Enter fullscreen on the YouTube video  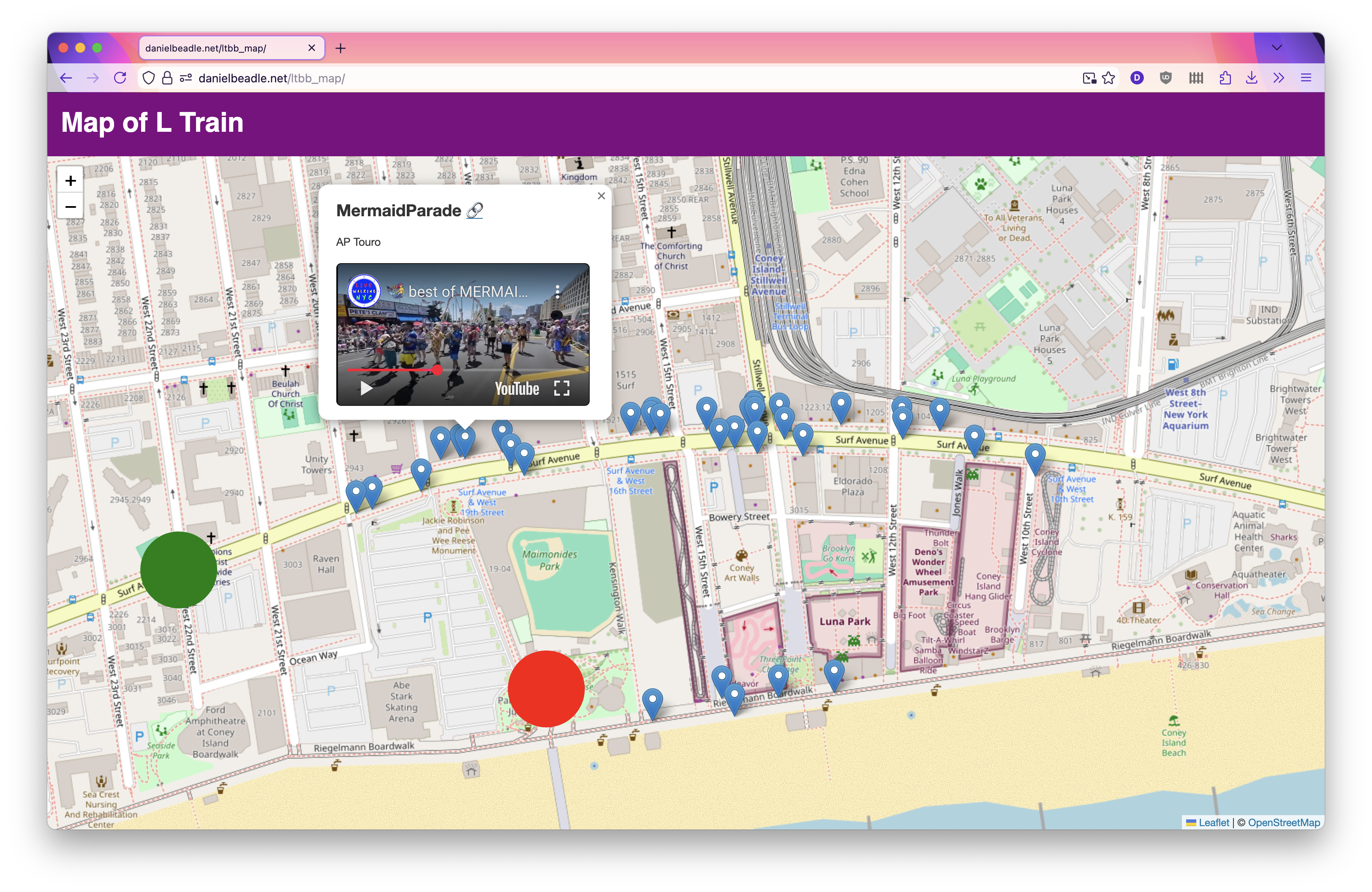561,389
